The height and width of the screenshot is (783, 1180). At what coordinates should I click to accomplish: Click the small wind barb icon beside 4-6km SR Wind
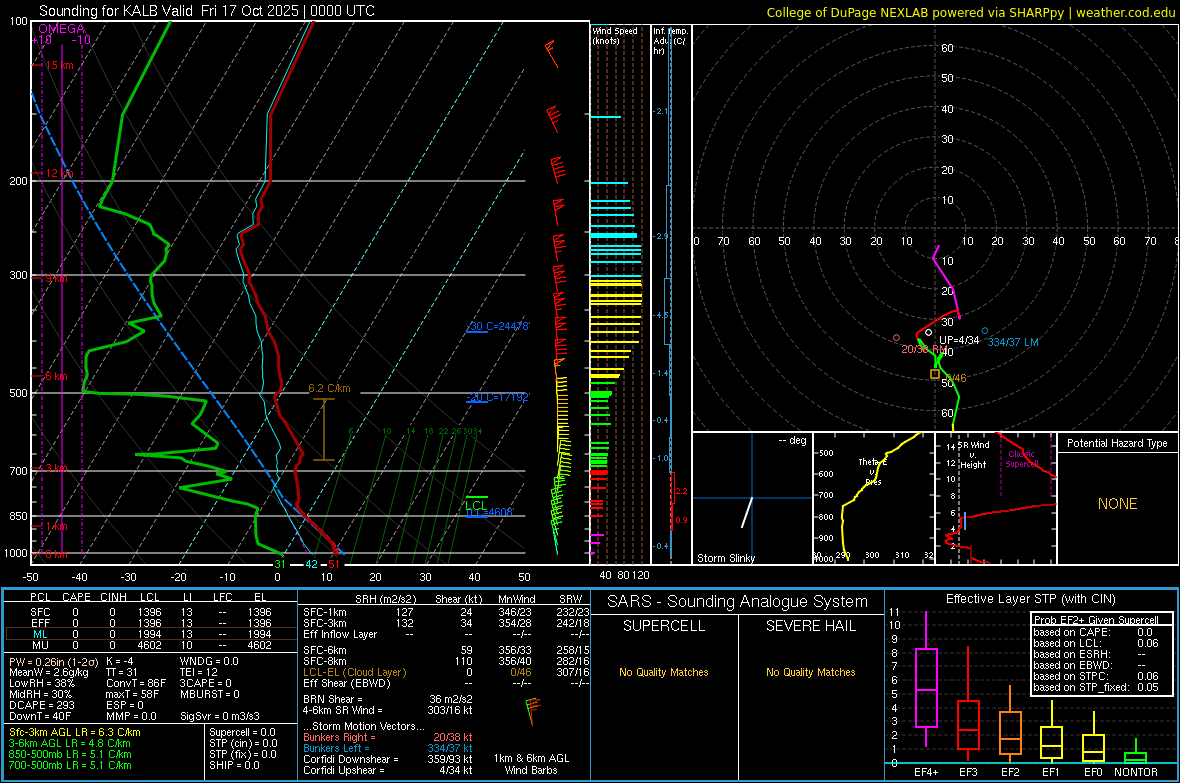click(532, 710)
